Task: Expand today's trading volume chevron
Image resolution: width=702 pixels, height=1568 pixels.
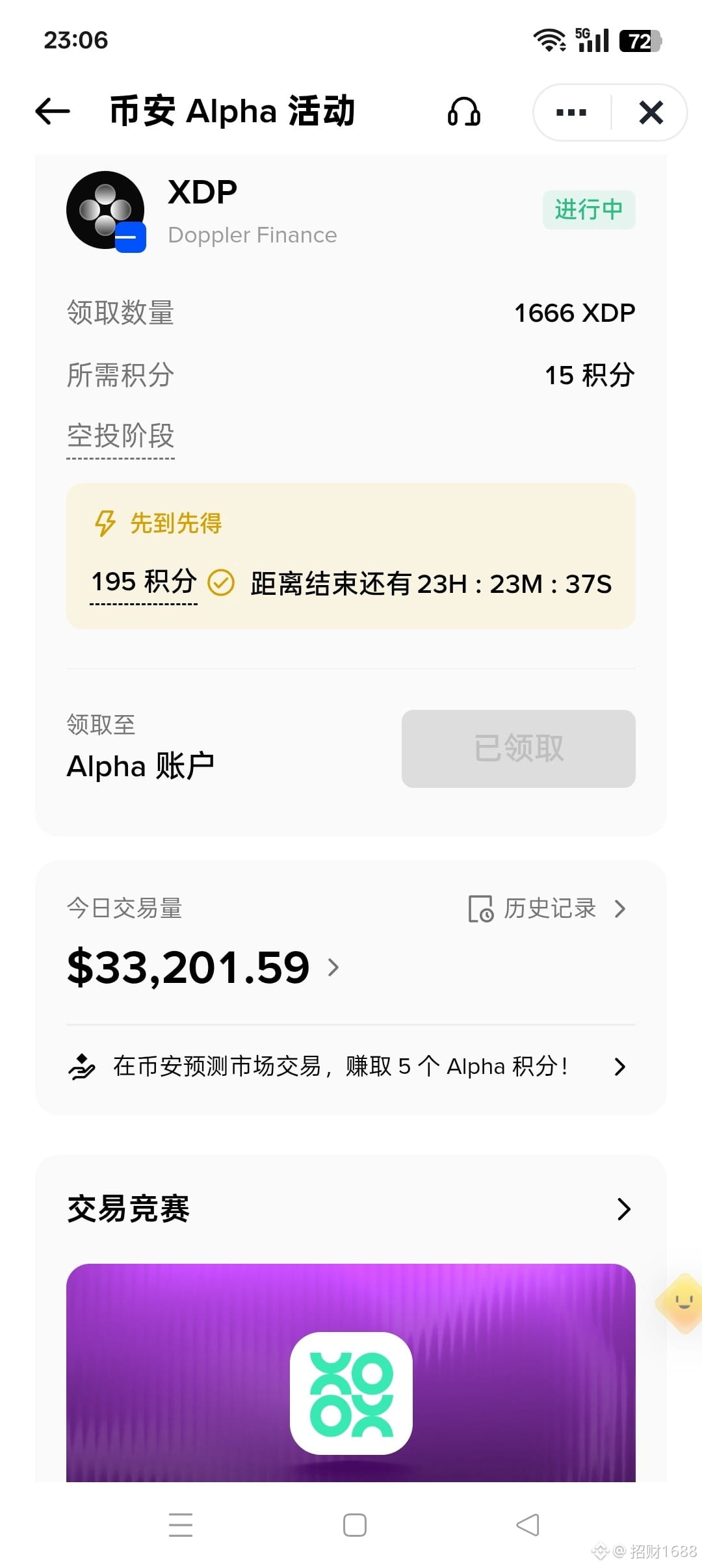Action: click(333, 967)
